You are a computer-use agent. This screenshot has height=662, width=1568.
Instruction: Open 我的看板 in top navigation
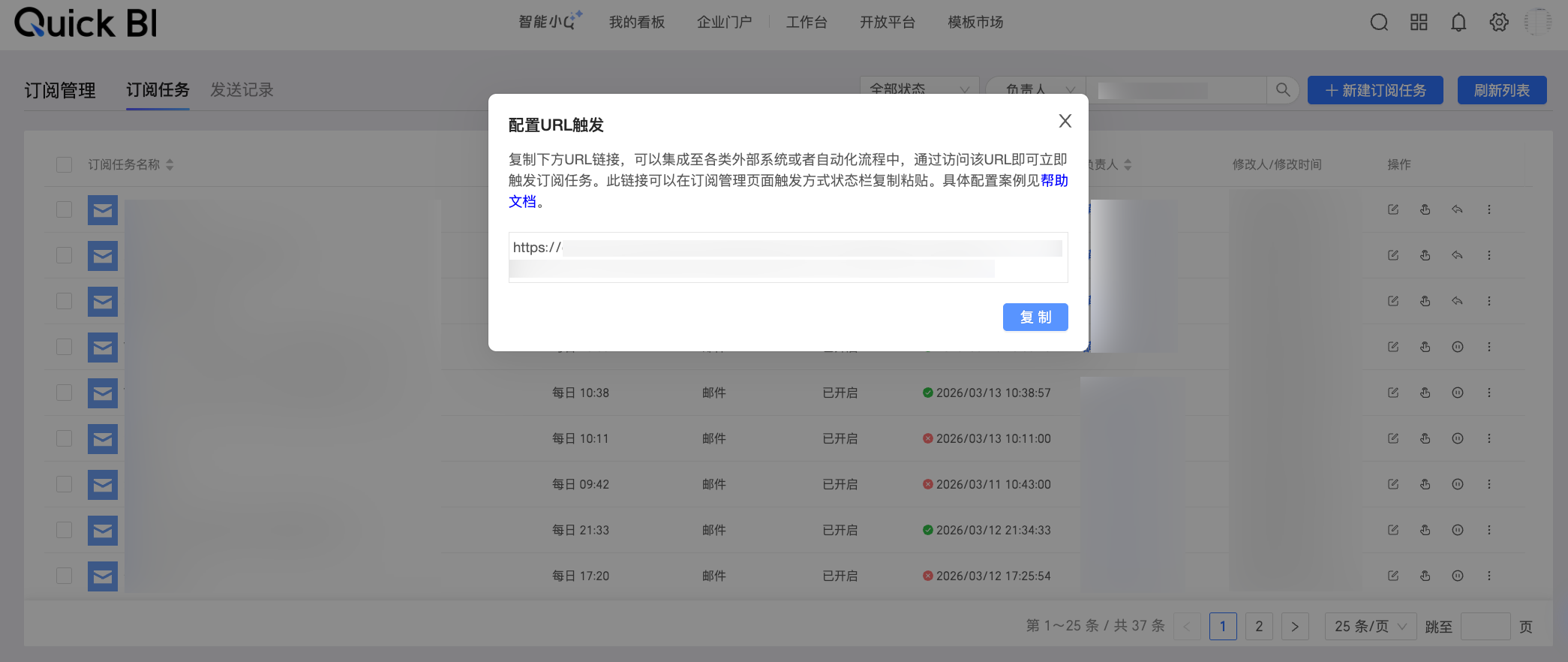tap(637, 22)
